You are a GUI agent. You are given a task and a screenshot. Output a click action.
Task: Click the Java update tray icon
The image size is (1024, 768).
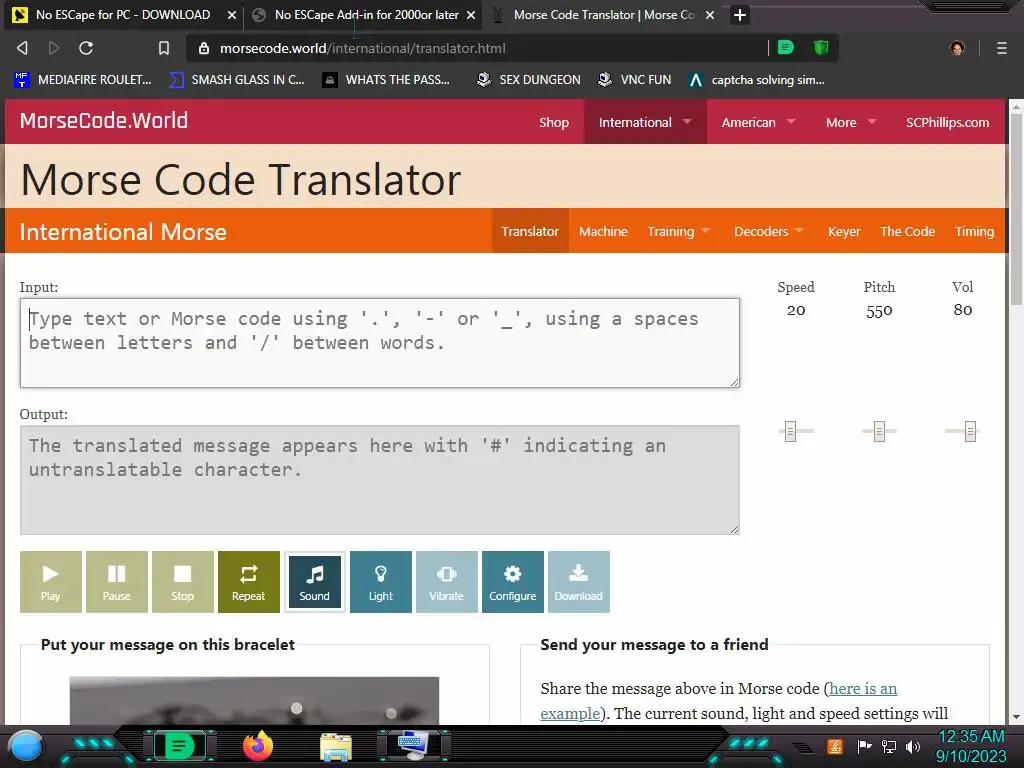point(835,746)
